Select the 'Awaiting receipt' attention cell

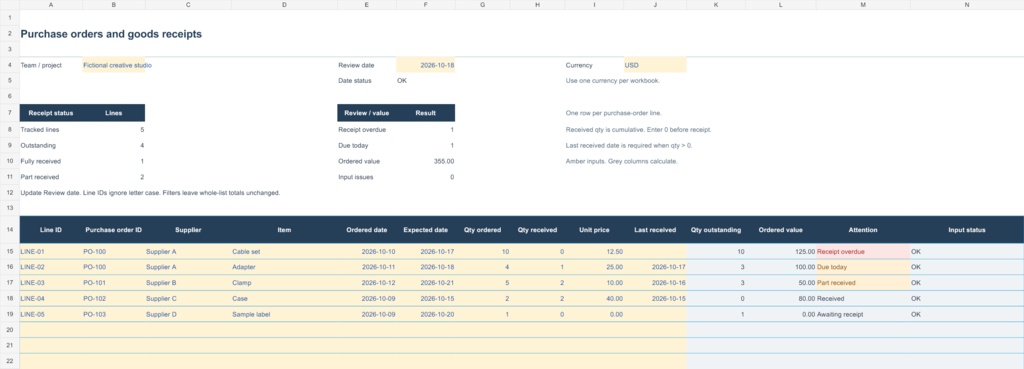point(863,314)
